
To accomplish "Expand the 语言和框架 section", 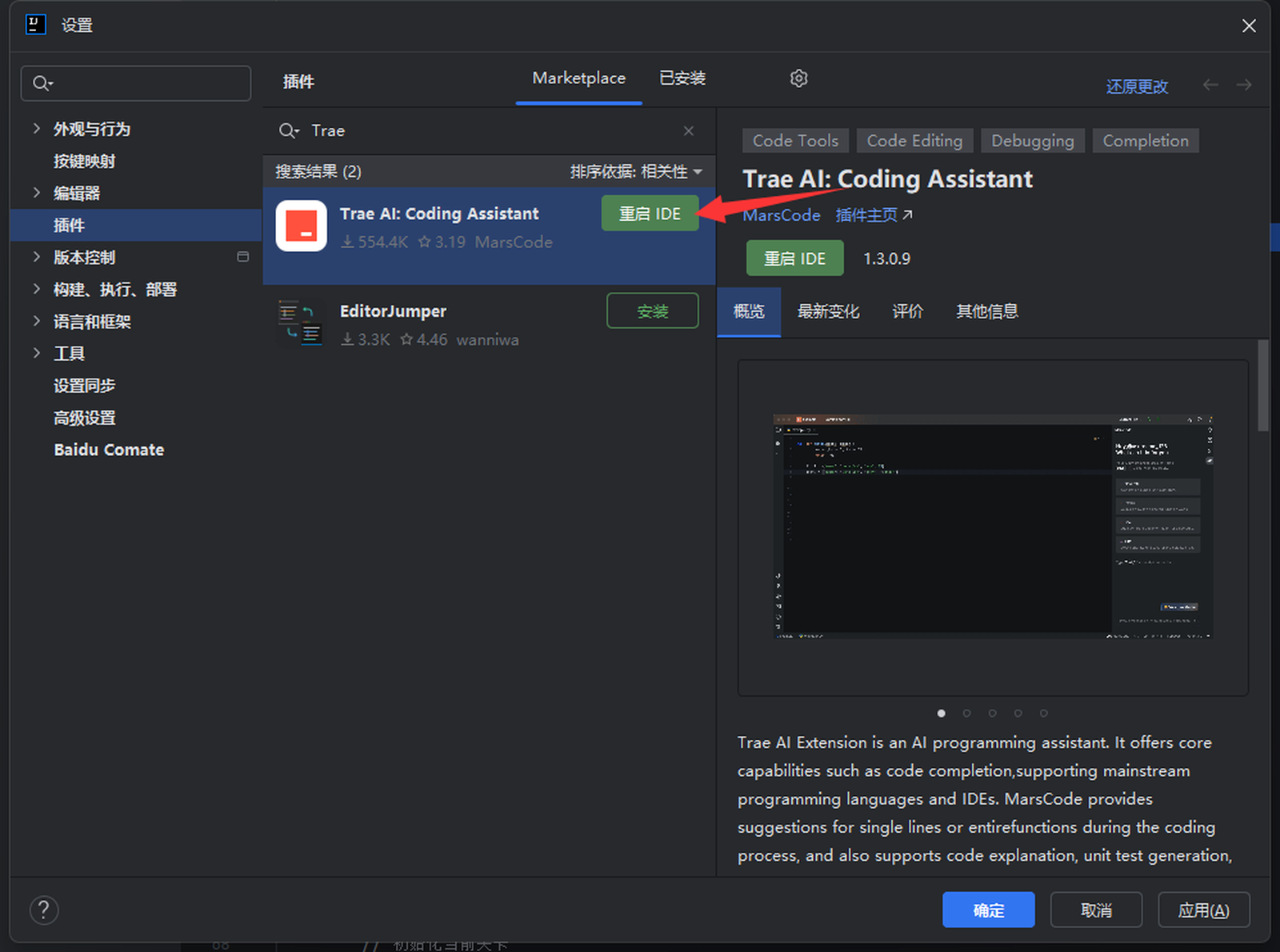I will (x=36, y=321).
